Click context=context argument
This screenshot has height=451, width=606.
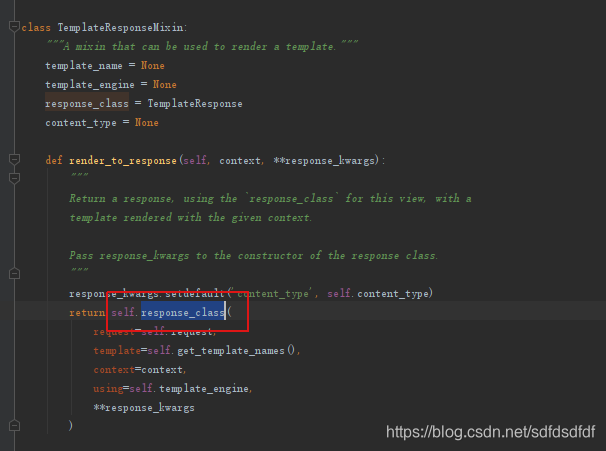coord(140,370)
